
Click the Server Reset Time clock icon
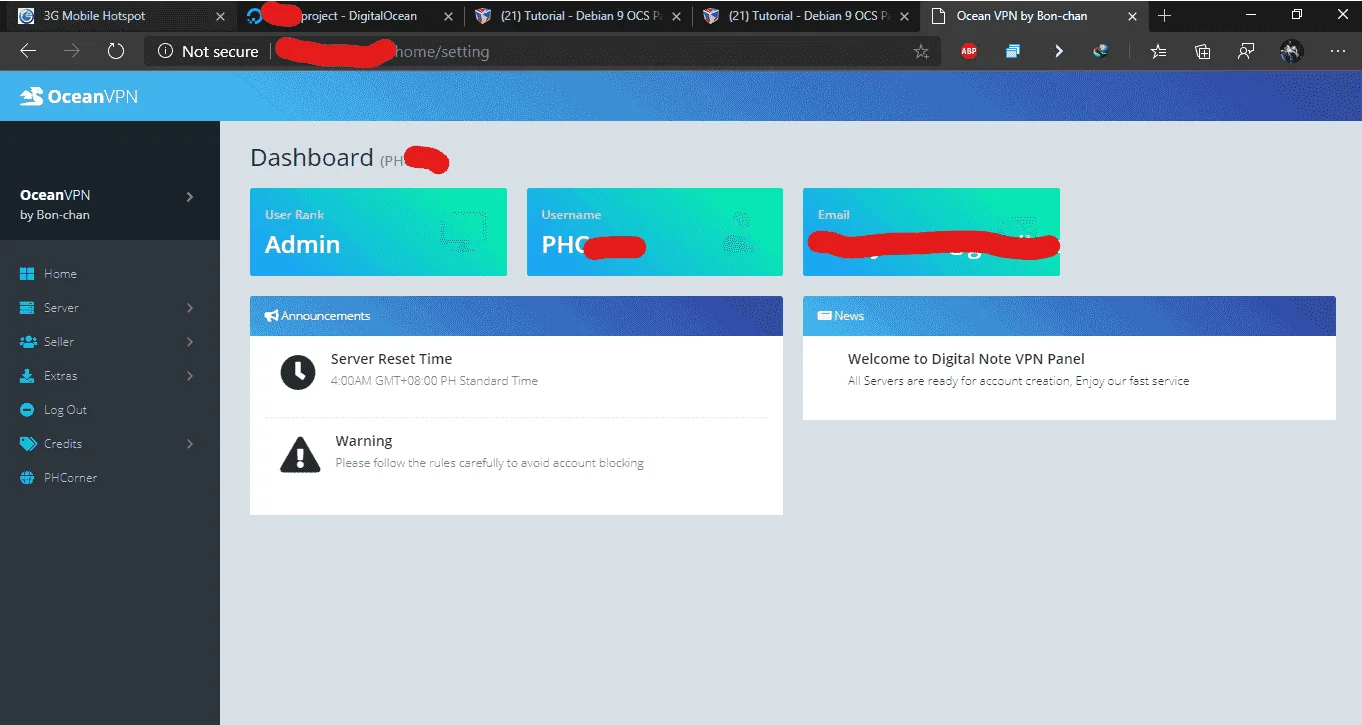click(x=298, y=372)
